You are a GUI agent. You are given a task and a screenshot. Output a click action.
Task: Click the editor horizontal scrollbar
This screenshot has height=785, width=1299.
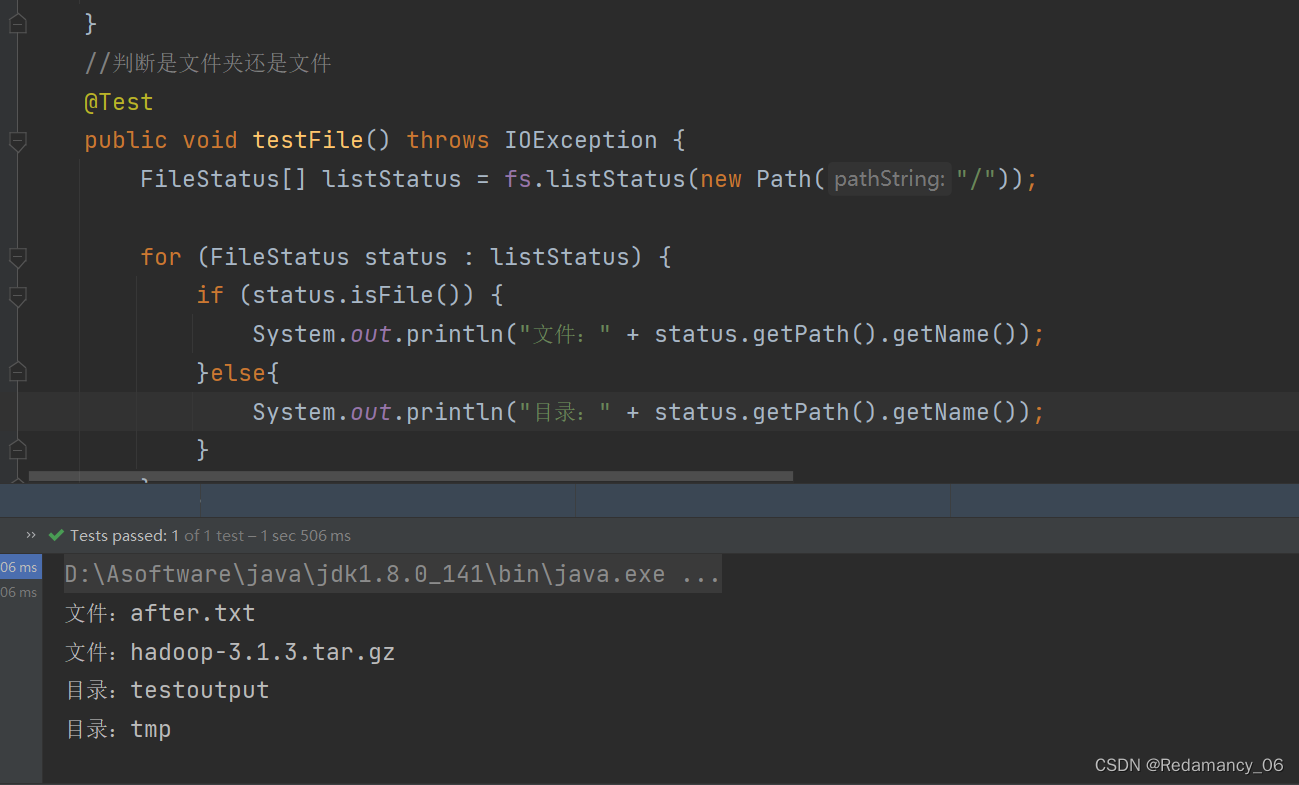tap(411, 476)
